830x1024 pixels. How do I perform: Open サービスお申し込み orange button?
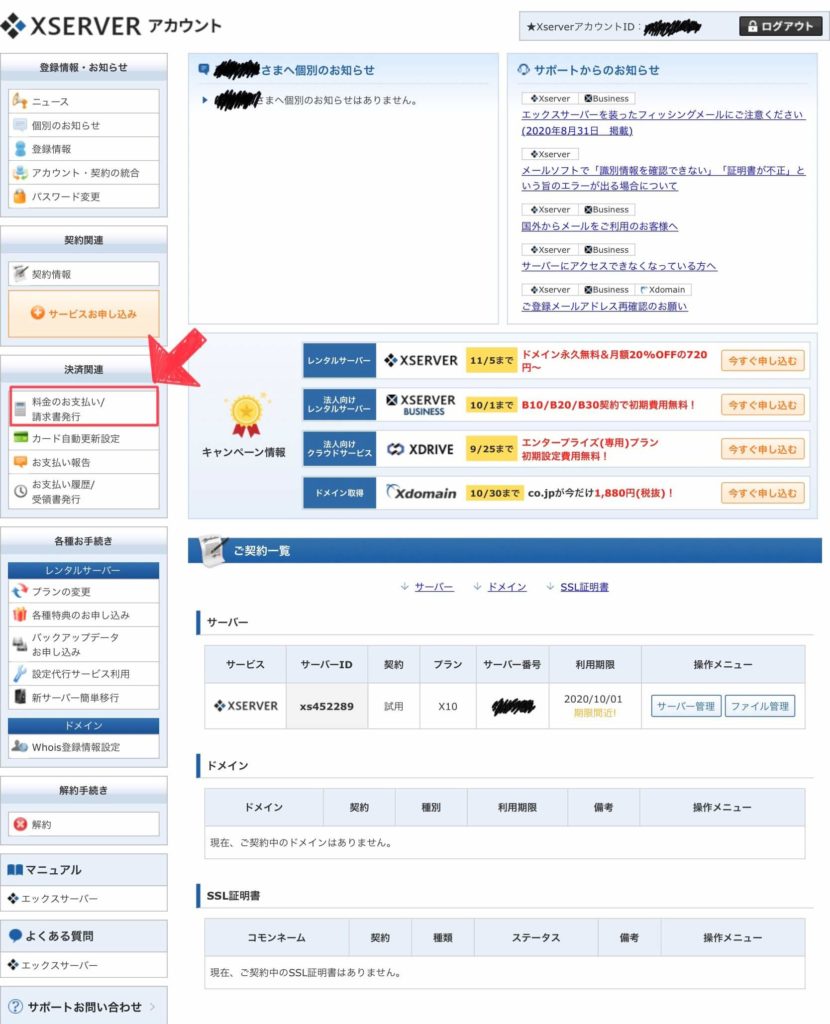point(84,313)
